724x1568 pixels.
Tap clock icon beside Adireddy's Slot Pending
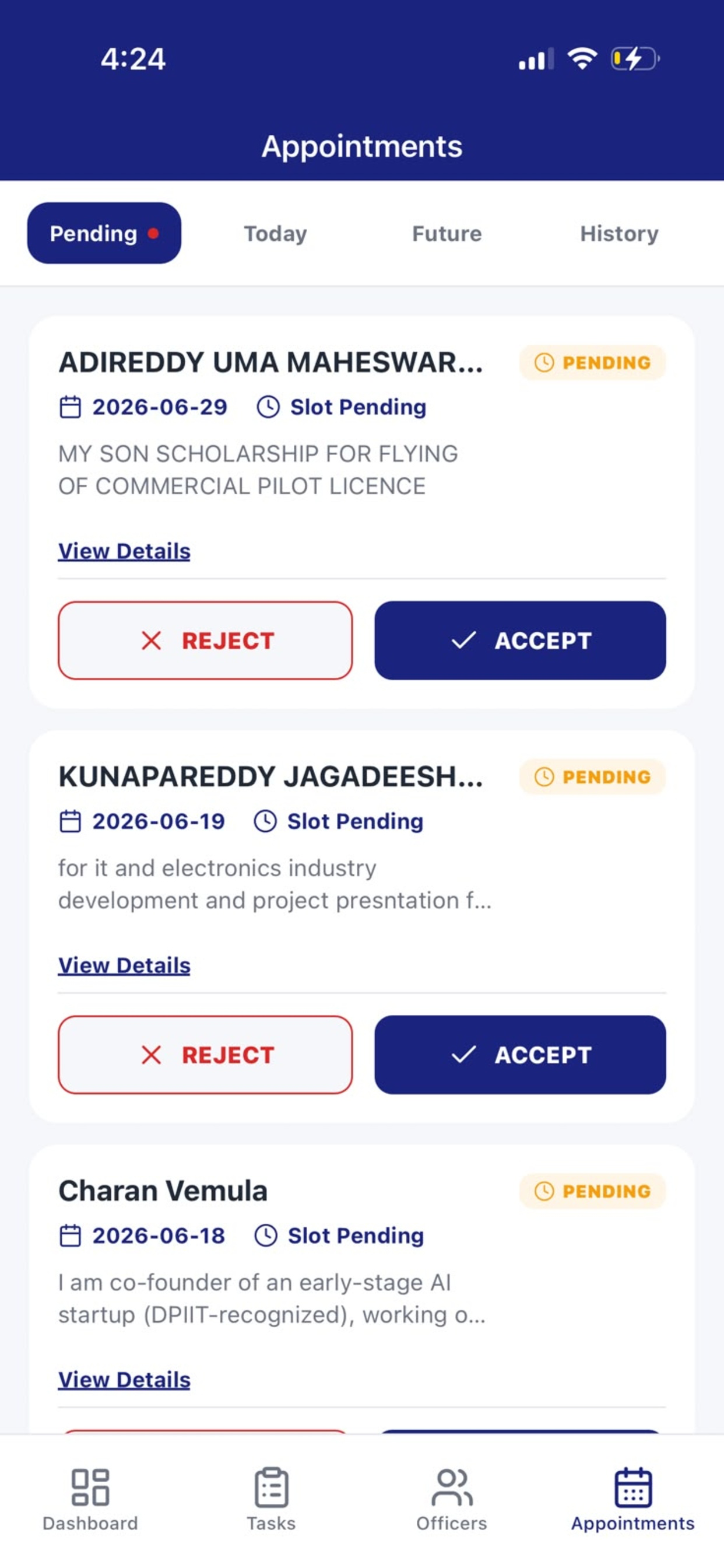tap(268, 407)
